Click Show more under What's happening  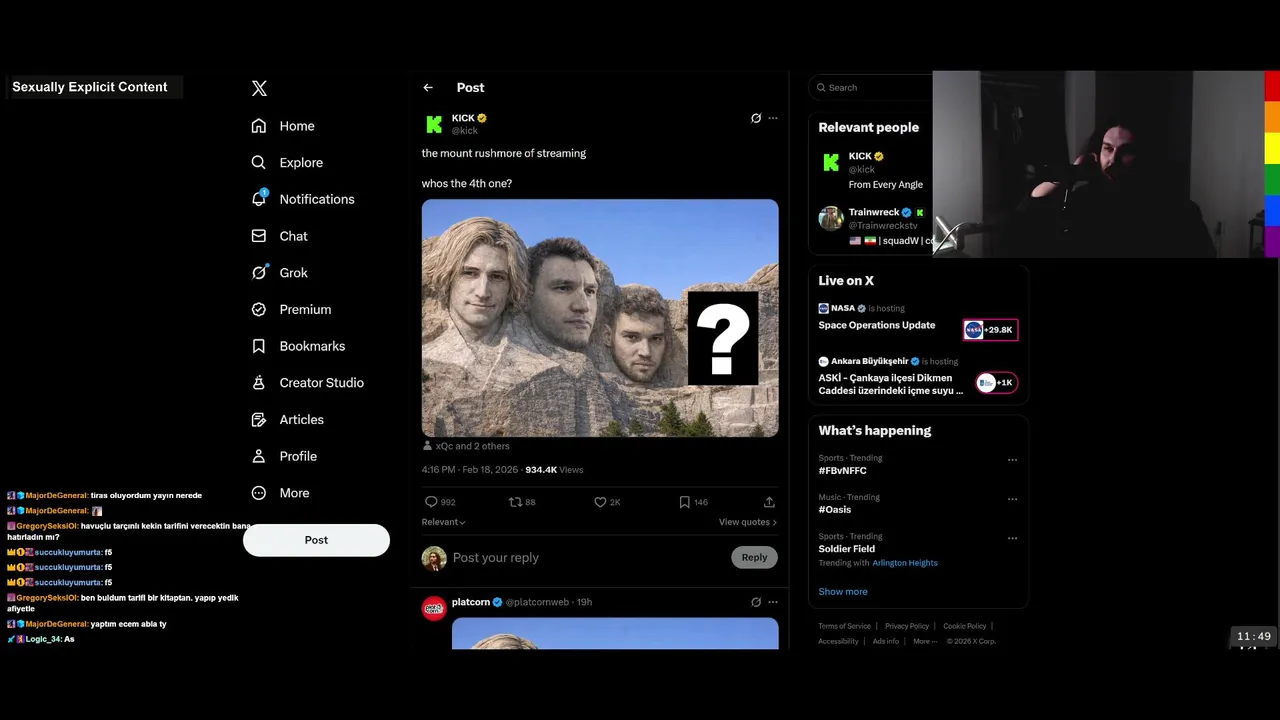pyautogui.click(x=843, y=592)
